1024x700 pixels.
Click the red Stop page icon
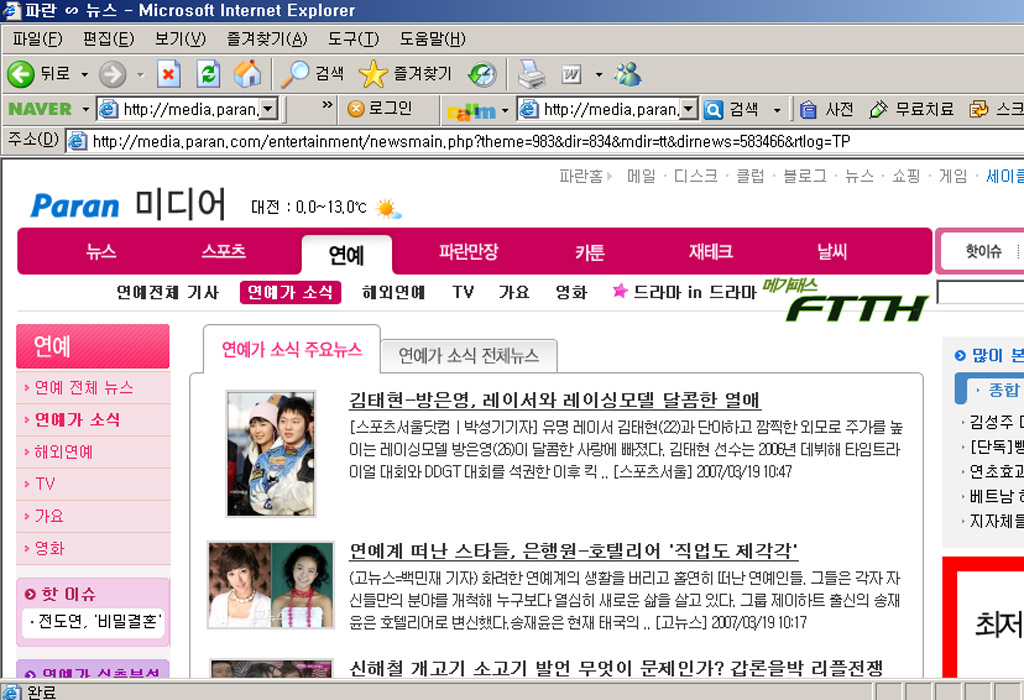click(x=168, y=74)
